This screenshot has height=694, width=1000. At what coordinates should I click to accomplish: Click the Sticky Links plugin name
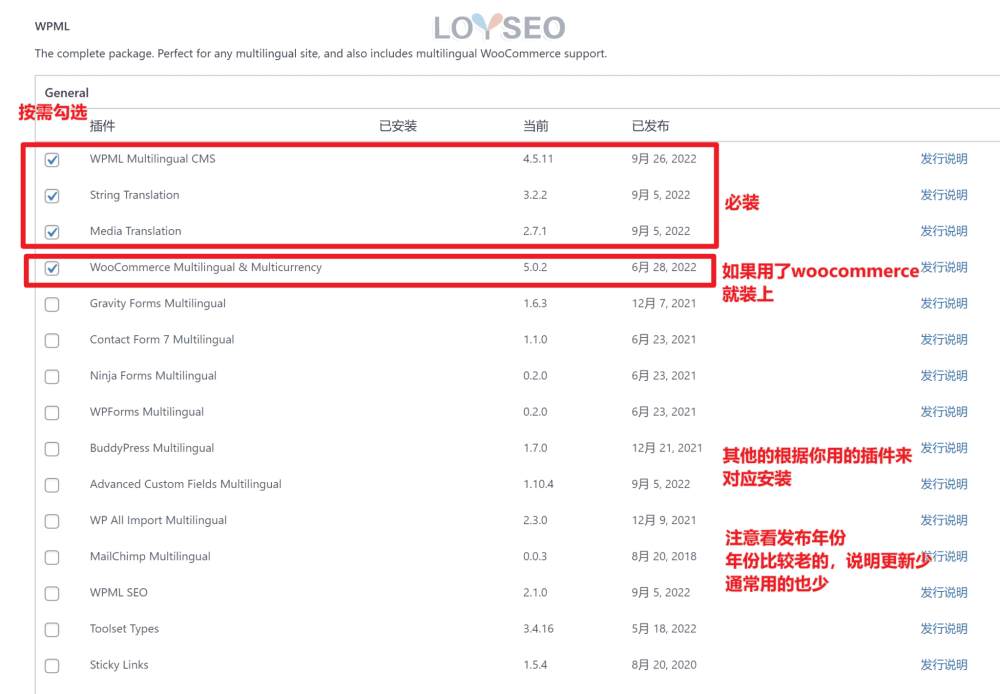[x=119, y=665]
